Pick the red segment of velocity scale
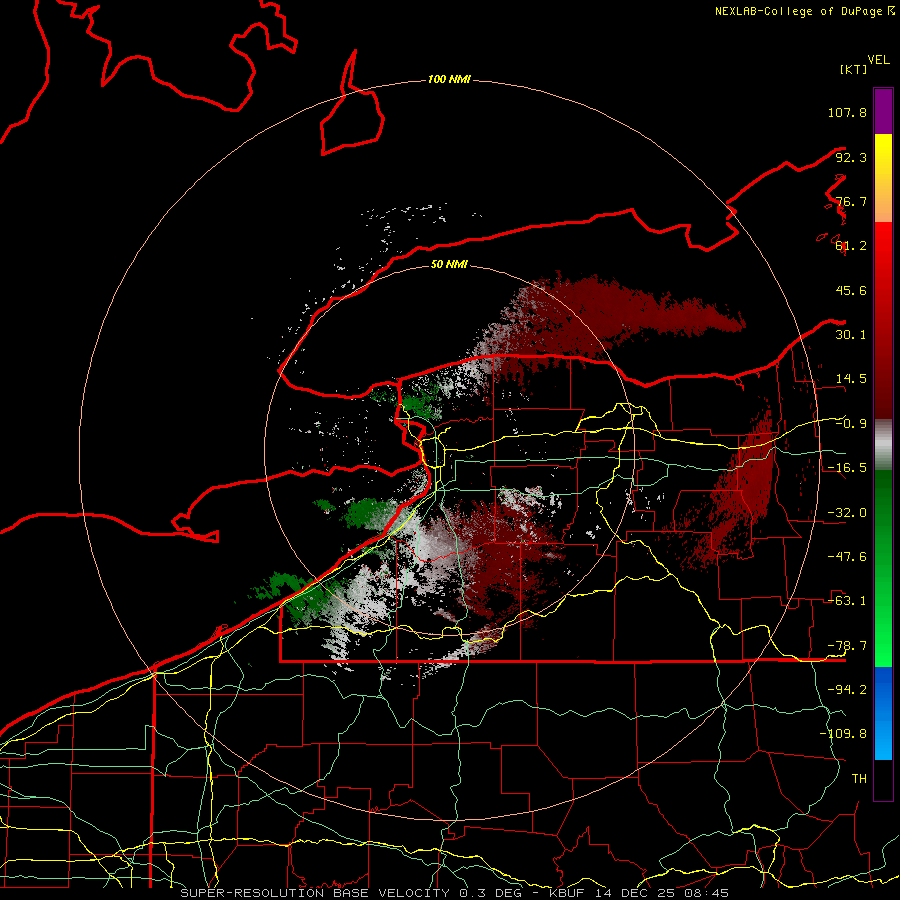The image size is (900, 900). (x=883, y=320)
